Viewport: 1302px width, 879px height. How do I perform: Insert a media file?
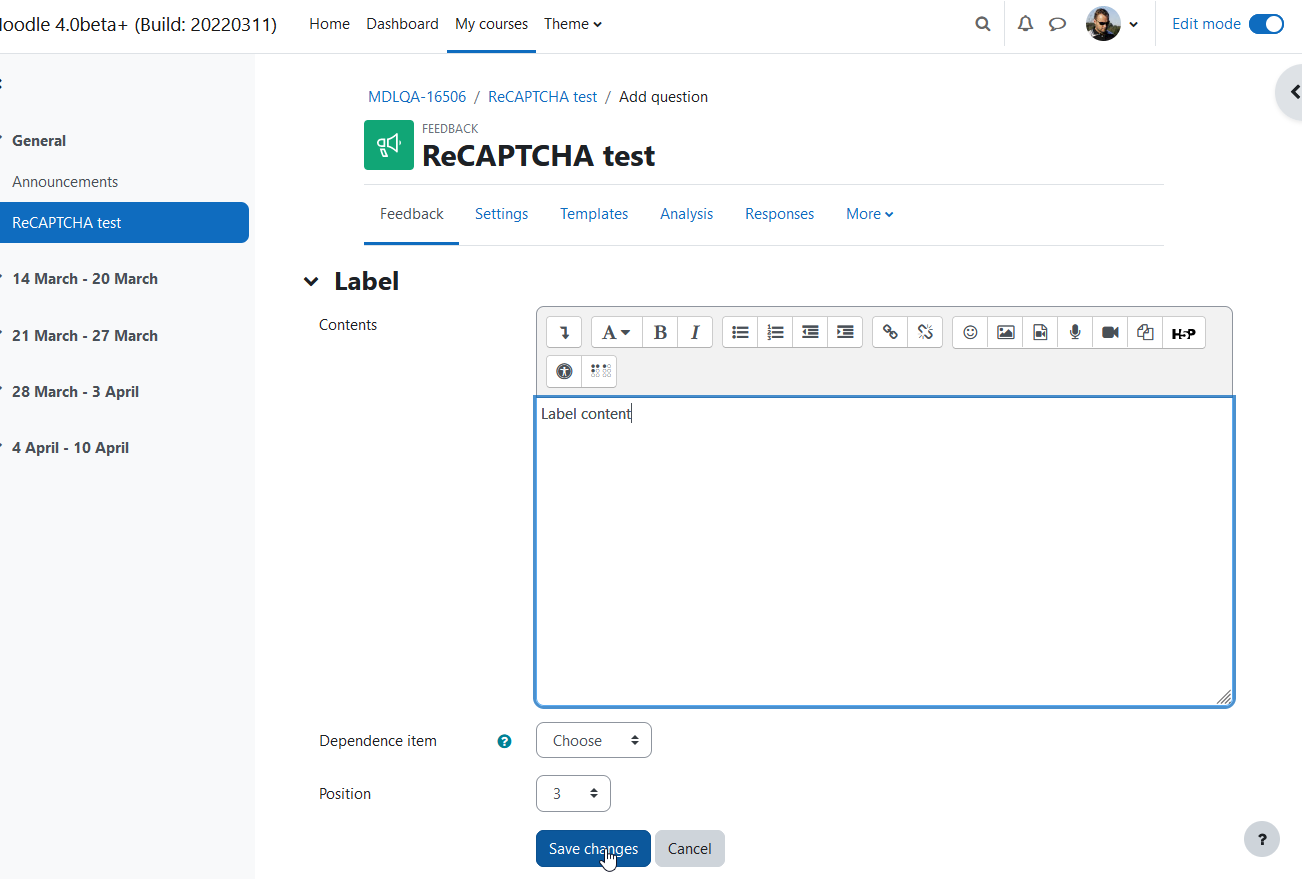(1040, 332)
